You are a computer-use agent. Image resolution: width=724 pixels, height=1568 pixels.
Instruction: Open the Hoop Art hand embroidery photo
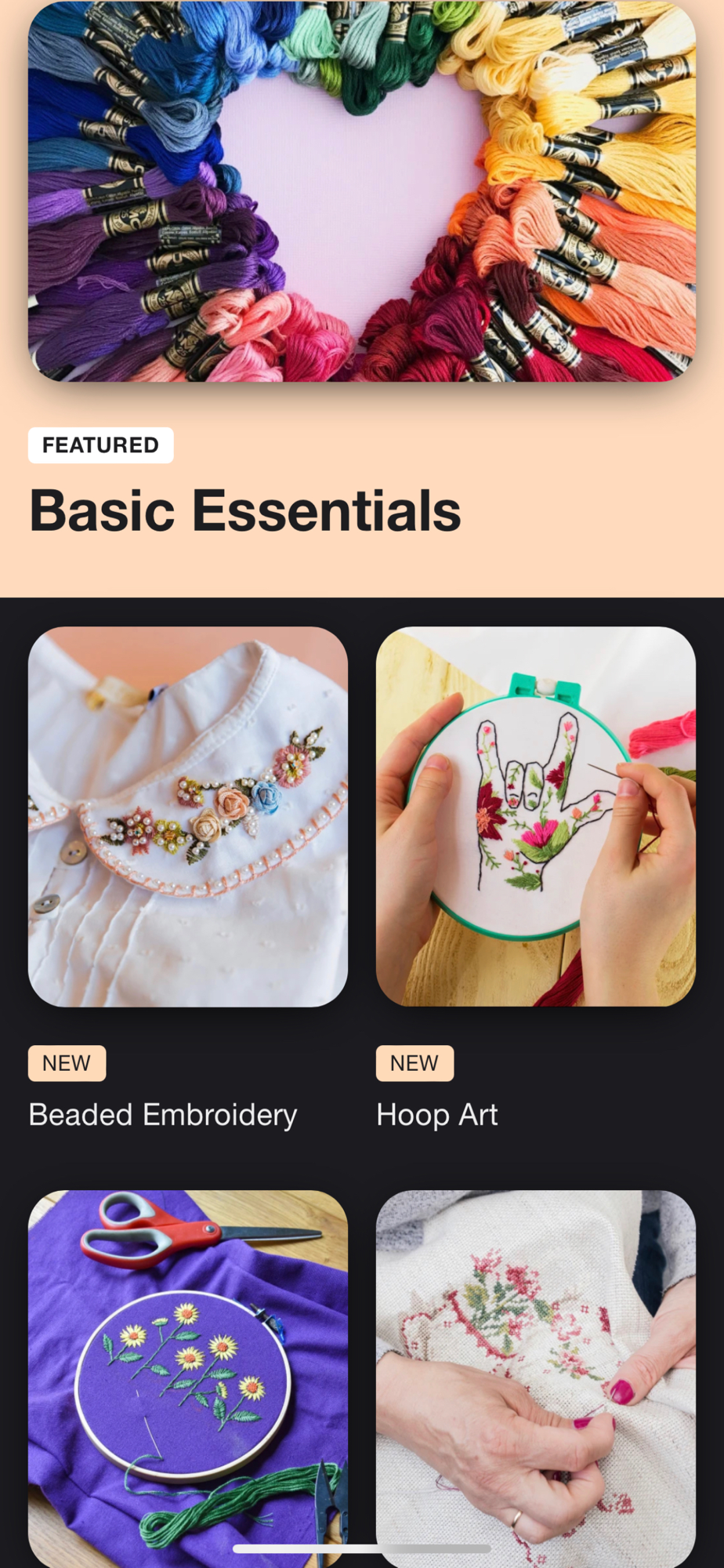tap(536, 816)
